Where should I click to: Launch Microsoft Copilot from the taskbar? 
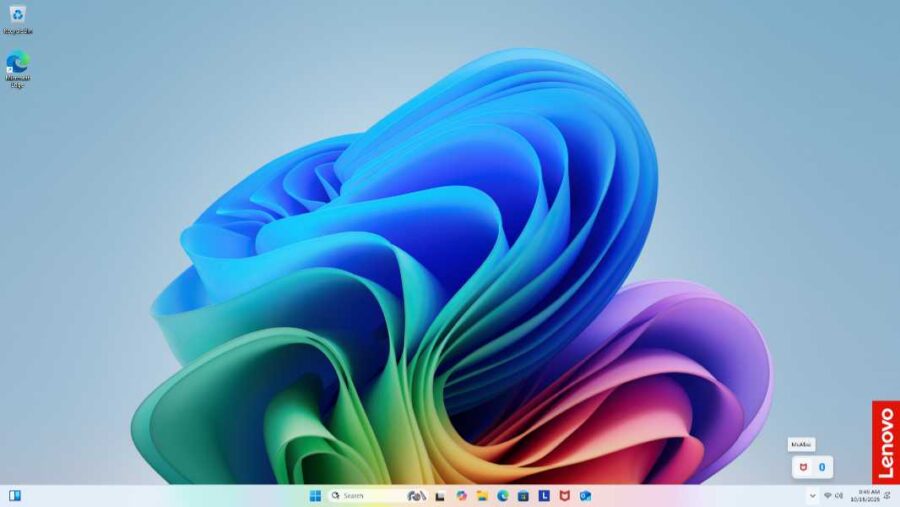[x=461, y=496]
